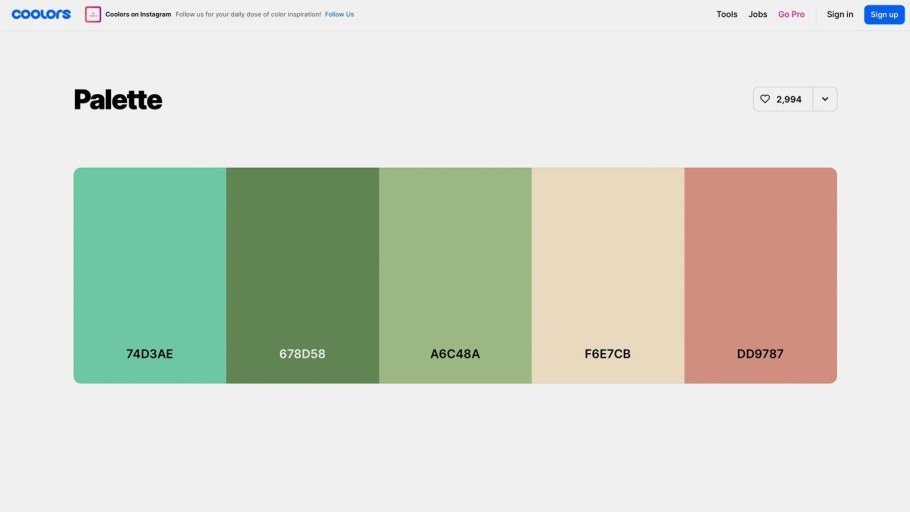Click the Sign in button

[x=840, y=14]
